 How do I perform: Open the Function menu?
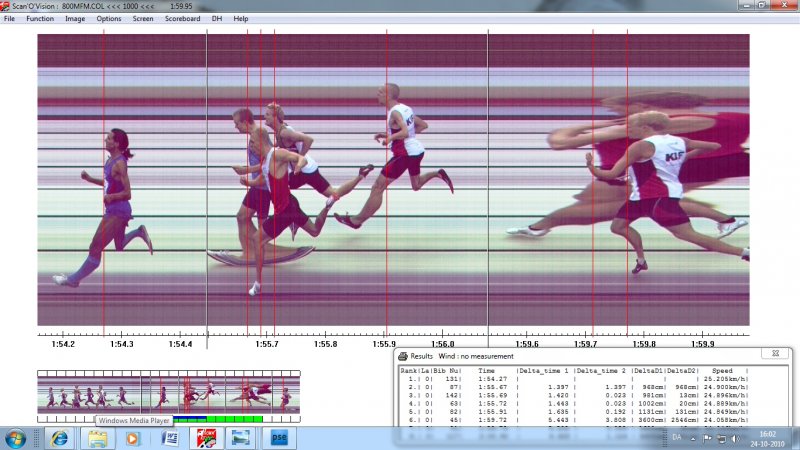tap(40, 19)
